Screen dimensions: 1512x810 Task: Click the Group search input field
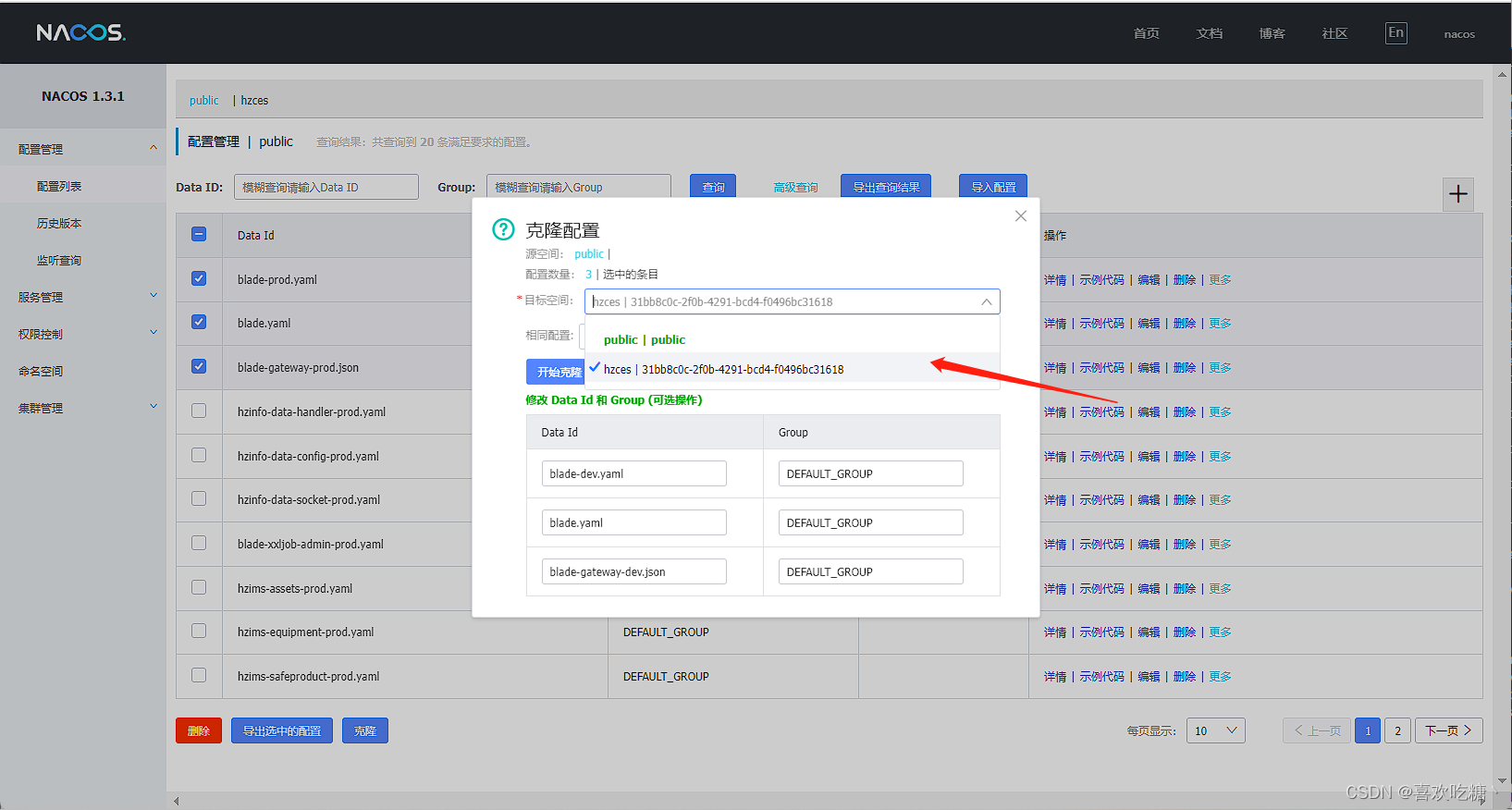[x=579, y=187]
